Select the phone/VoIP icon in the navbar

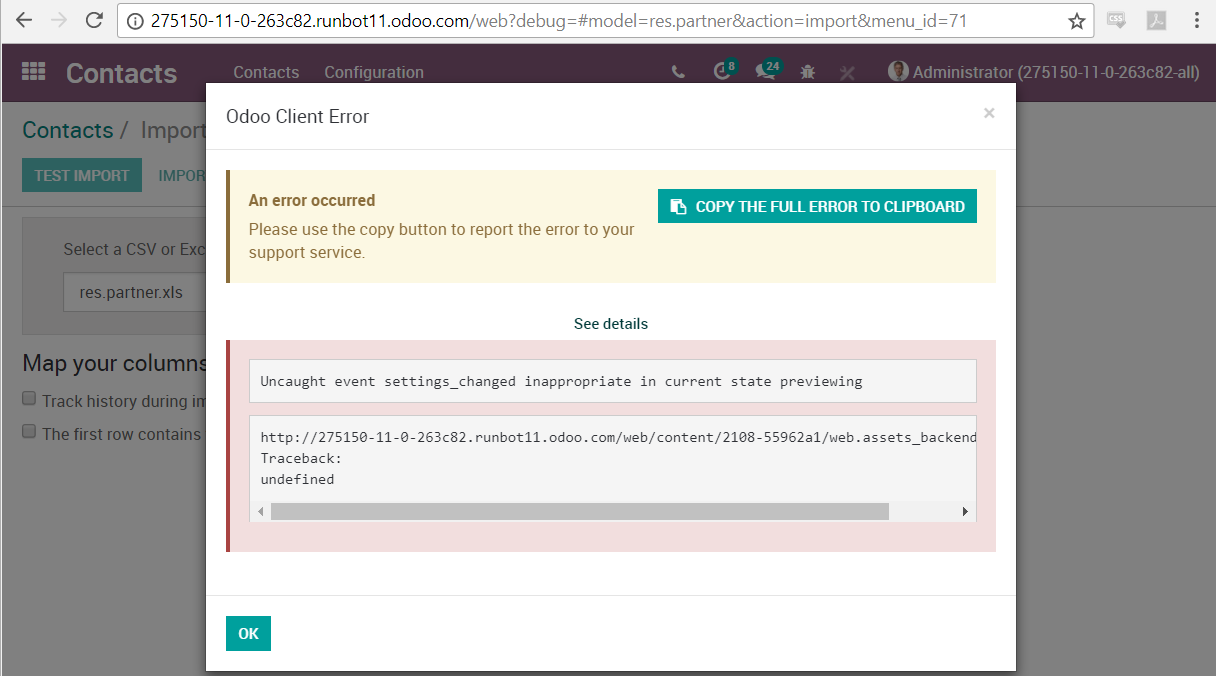point(678,71)
